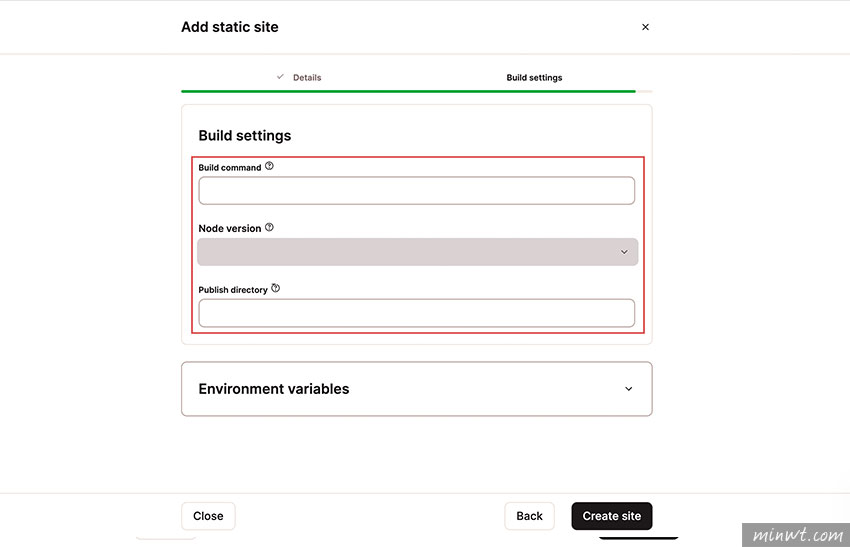Focus the Publish directory input field
This screenshot has height=547, width=850.
tap(416, 313)
